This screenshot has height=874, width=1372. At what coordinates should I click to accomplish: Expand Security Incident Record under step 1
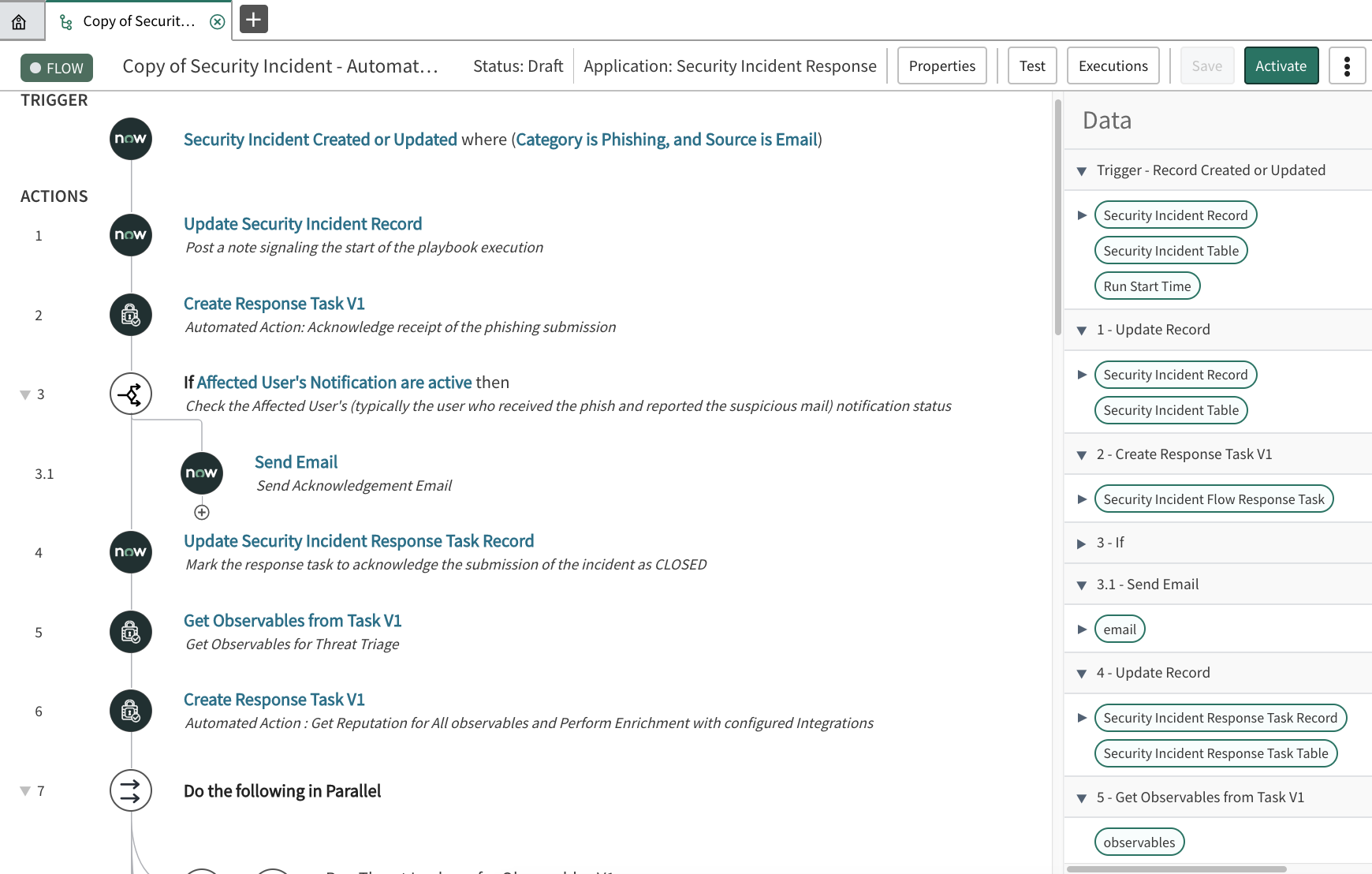[1082, 375]
